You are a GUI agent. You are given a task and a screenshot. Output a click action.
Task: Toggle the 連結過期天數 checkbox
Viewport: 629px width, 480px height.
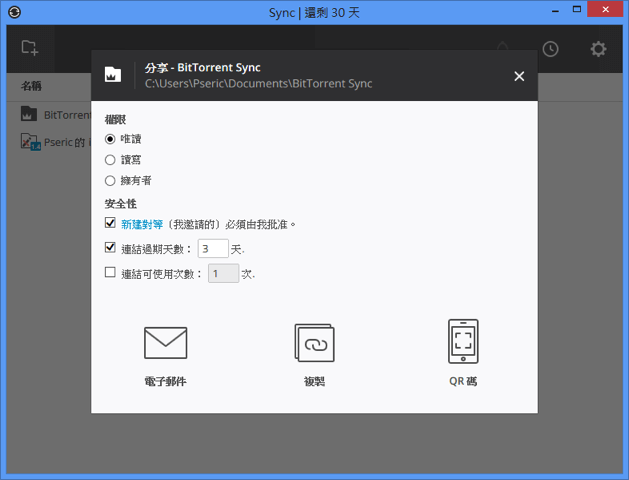coord(110,247)
